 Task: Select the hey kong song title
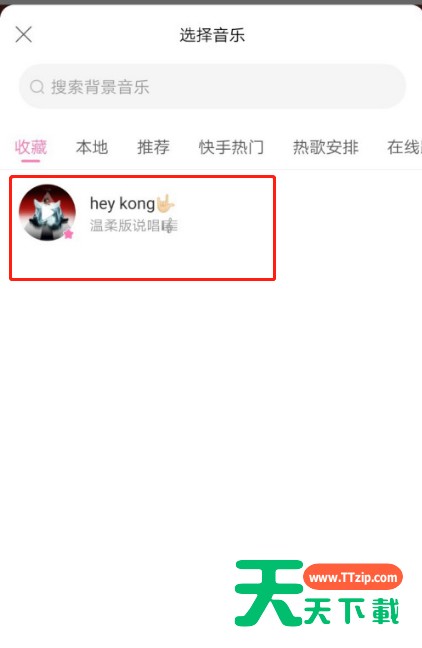122,203
